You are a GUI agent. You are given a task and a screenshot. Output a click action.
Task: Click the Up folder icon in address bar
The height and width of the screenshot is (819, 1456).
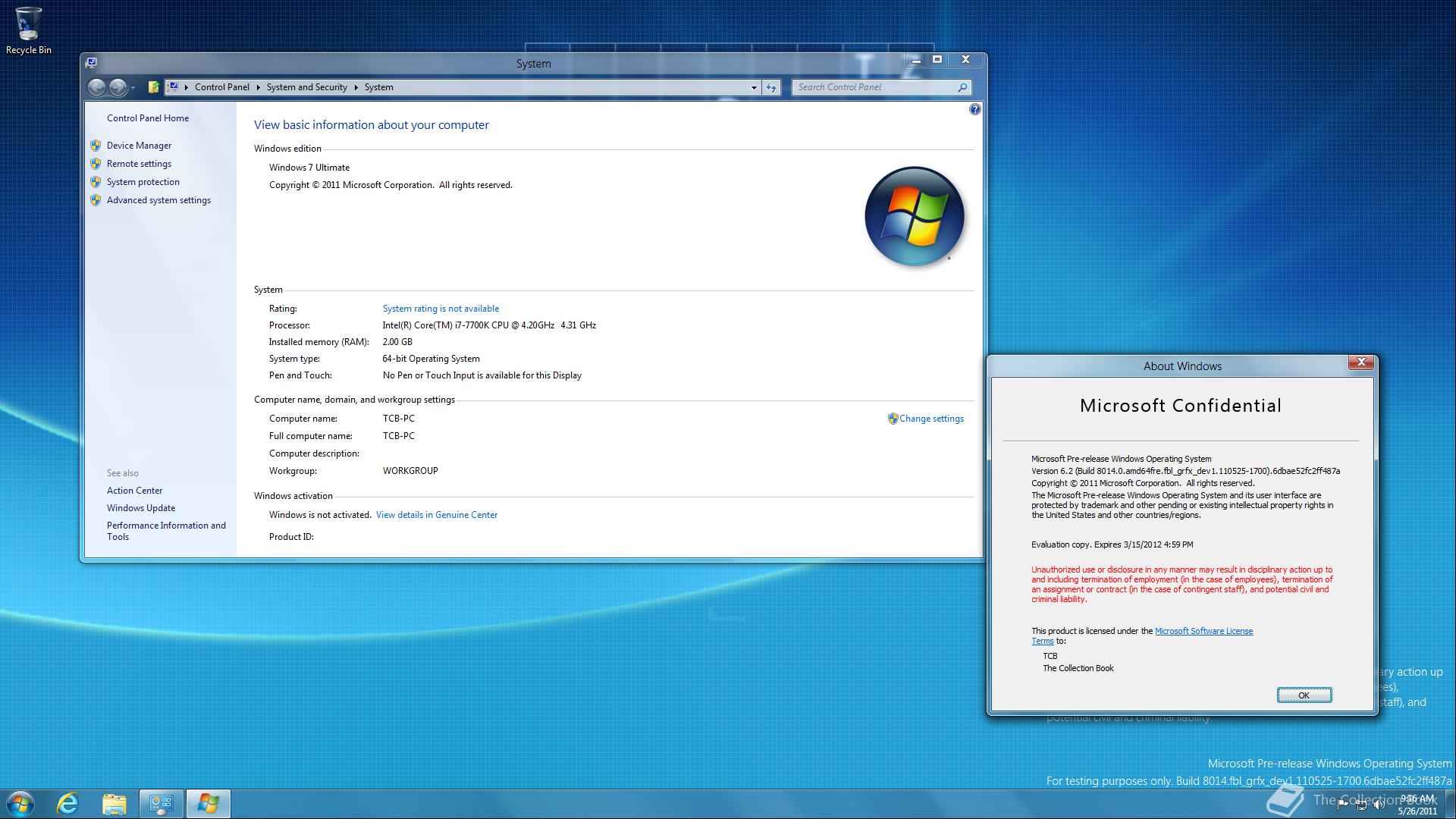(x=153, y=87)
